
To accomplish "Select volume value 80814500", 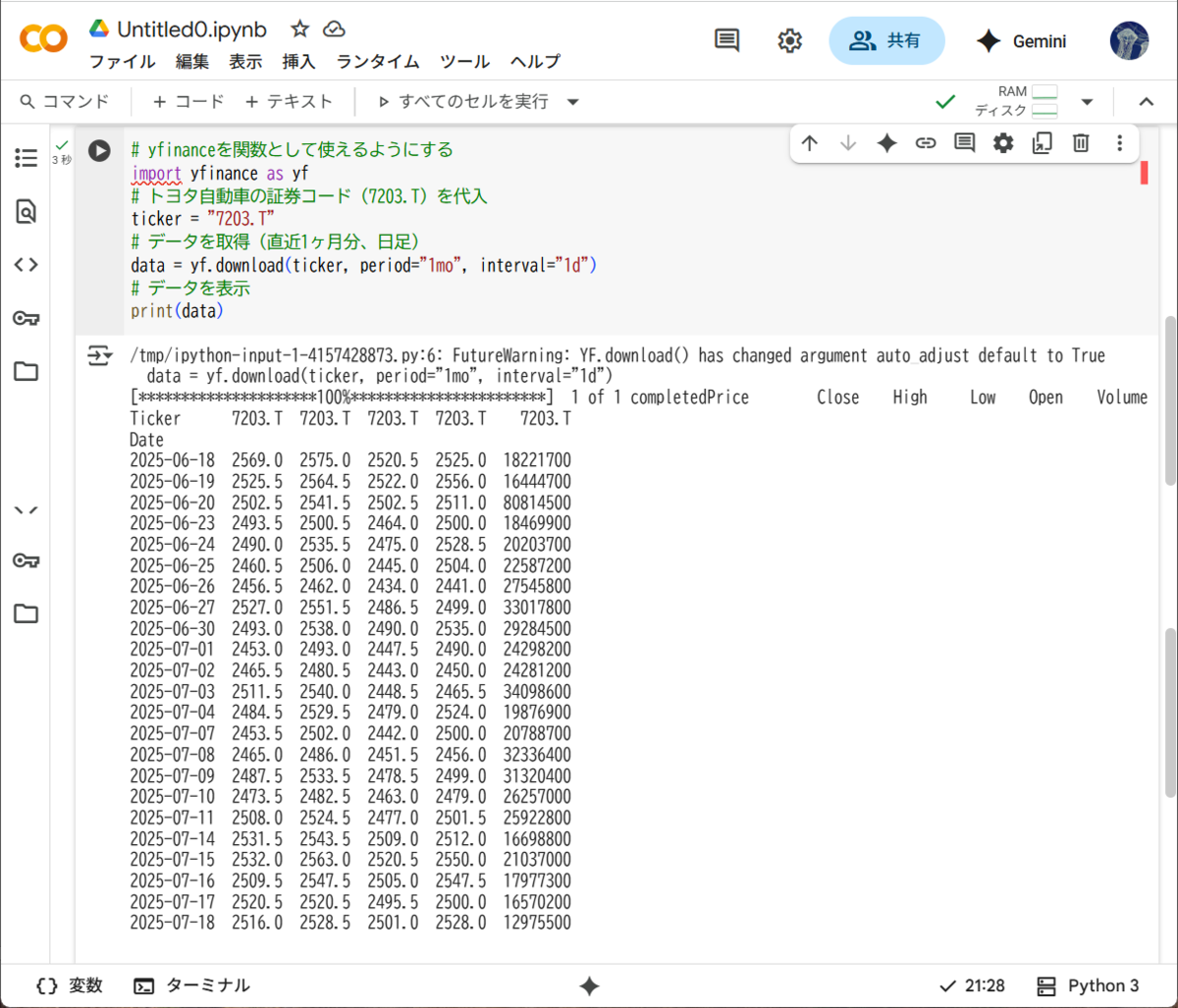I will [x=536, y=503].
